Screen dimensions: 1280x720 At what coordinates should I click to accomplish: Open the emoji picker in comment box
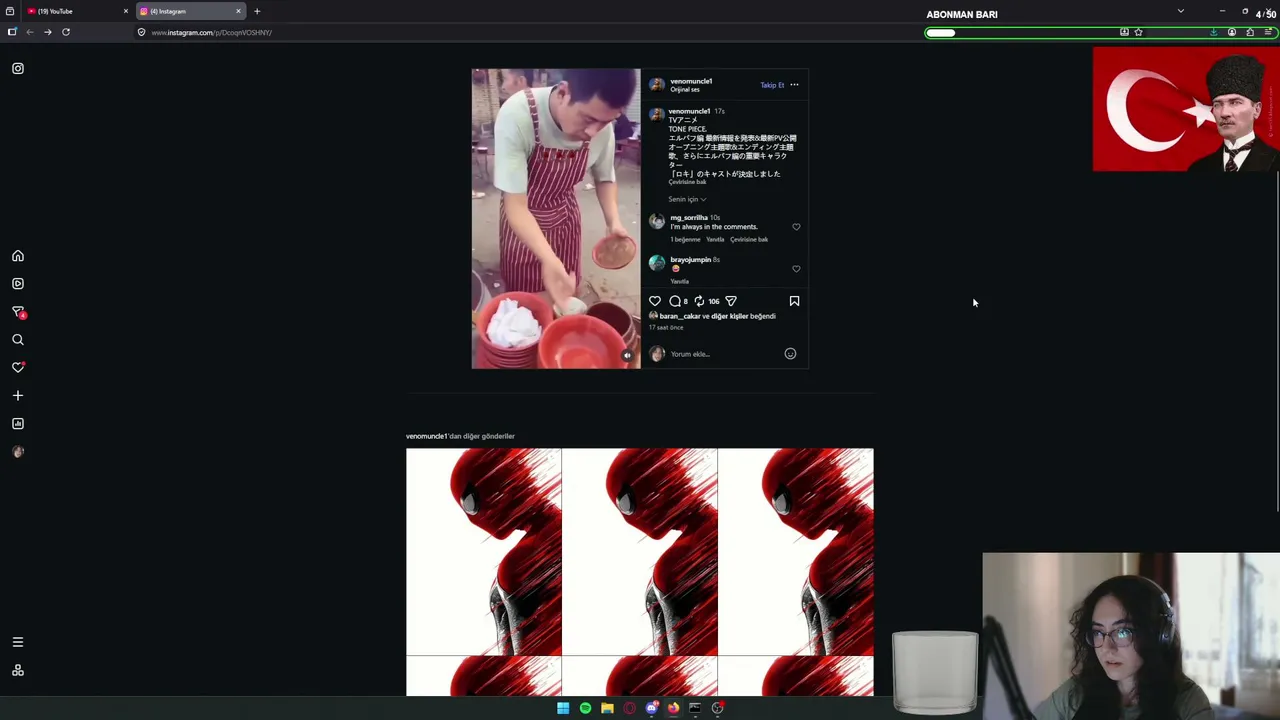(790, 354)
